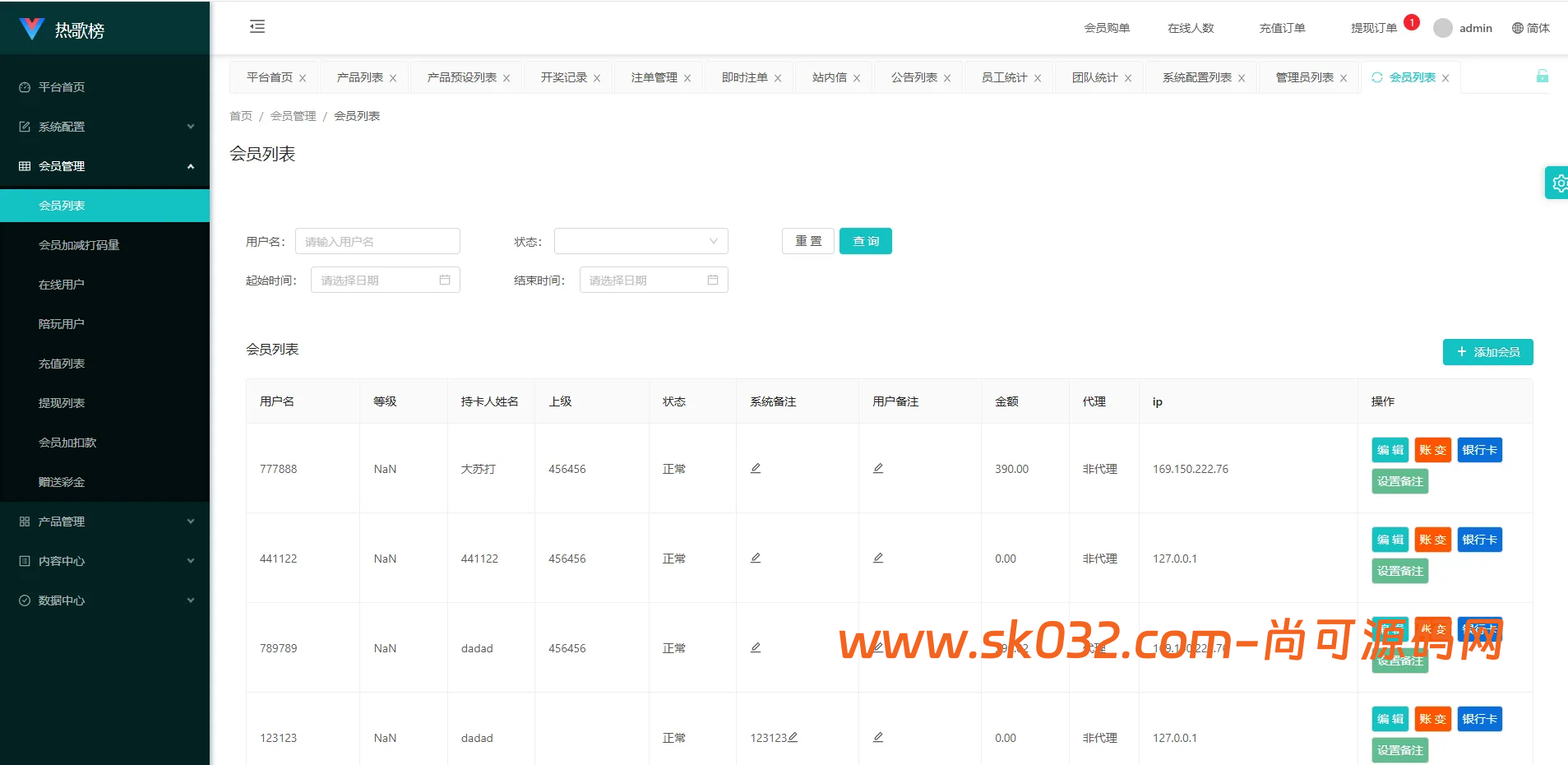The height and width of the screenshot is (765, 1568).
Task: Select 会员加扣款 in sidebar
Action: (x=105, y=443)
